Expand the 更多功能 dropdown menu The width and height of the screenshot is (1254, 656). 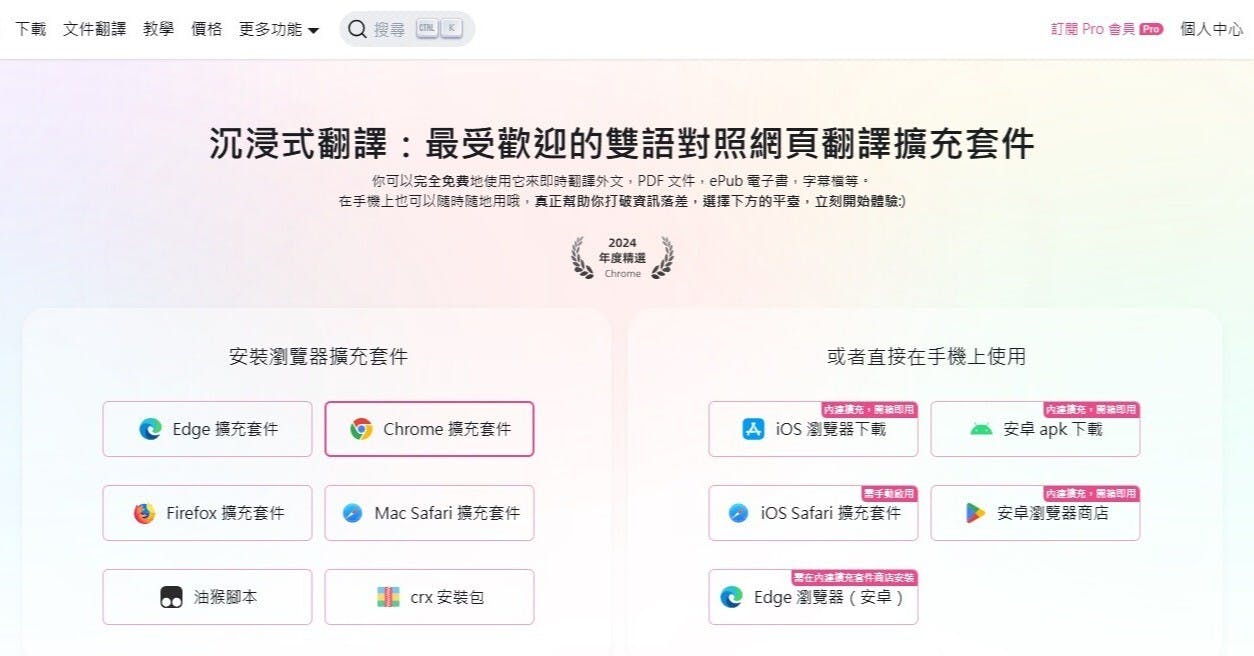click(279, 29)
